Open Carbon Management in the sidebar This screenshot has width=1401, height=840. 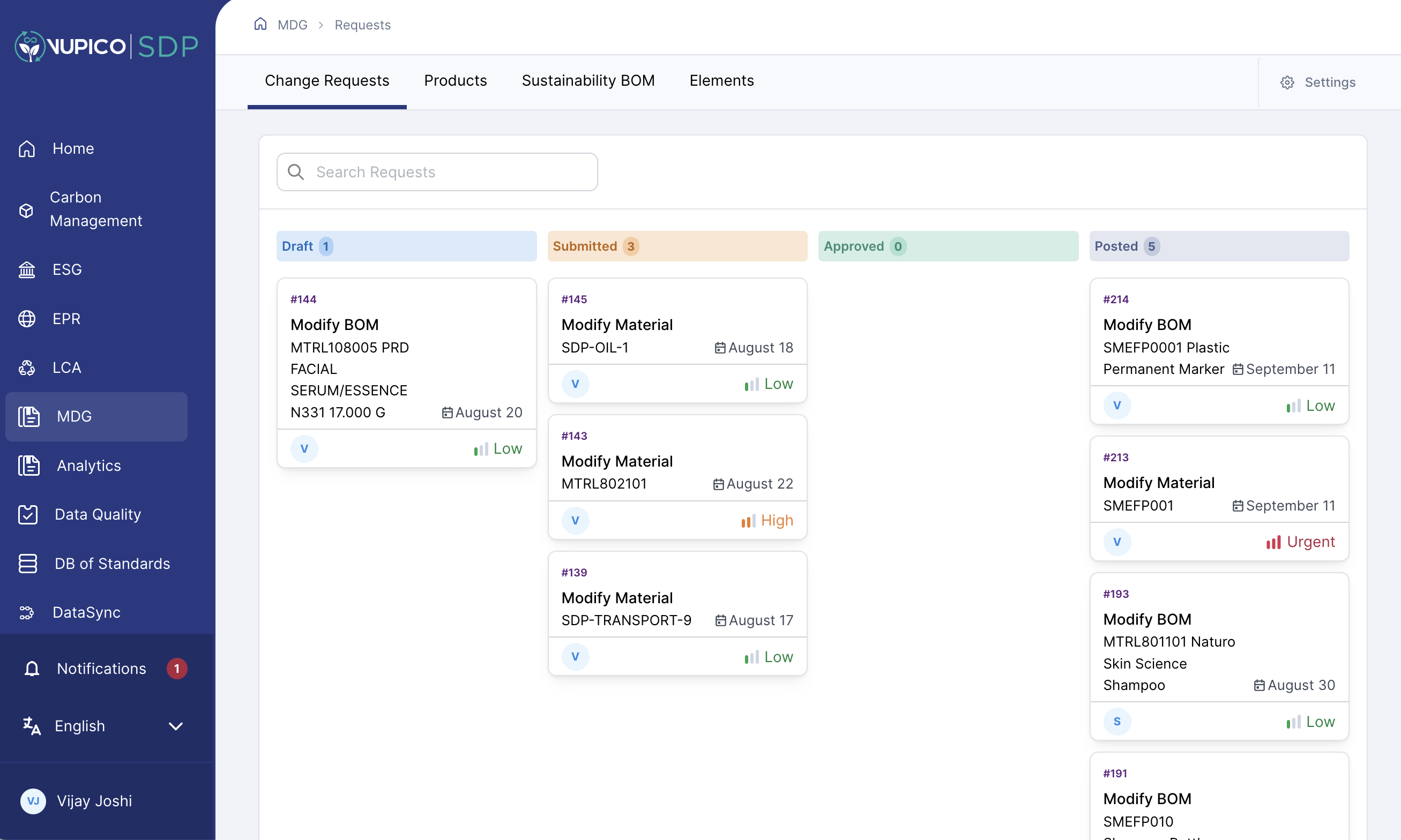96,209
